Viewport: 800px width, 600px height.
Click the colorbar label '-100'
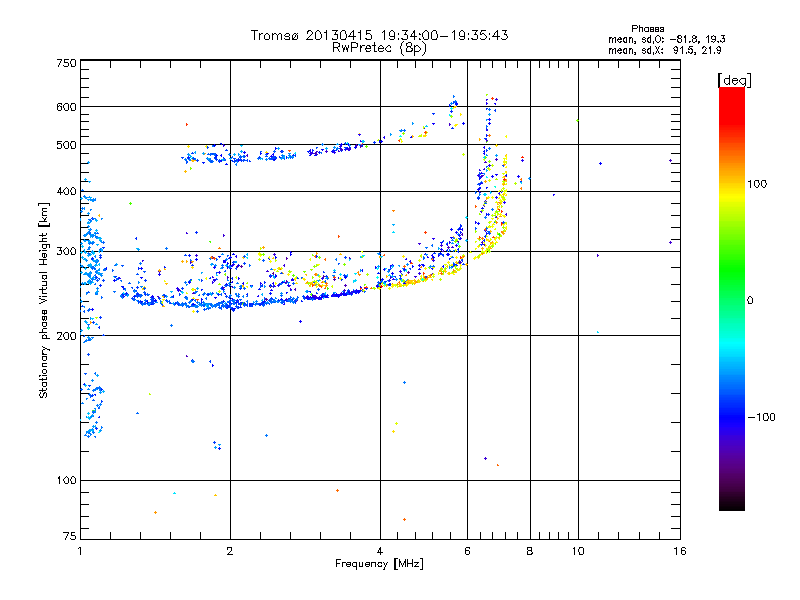pyautogui.click(x=762, y=417)
